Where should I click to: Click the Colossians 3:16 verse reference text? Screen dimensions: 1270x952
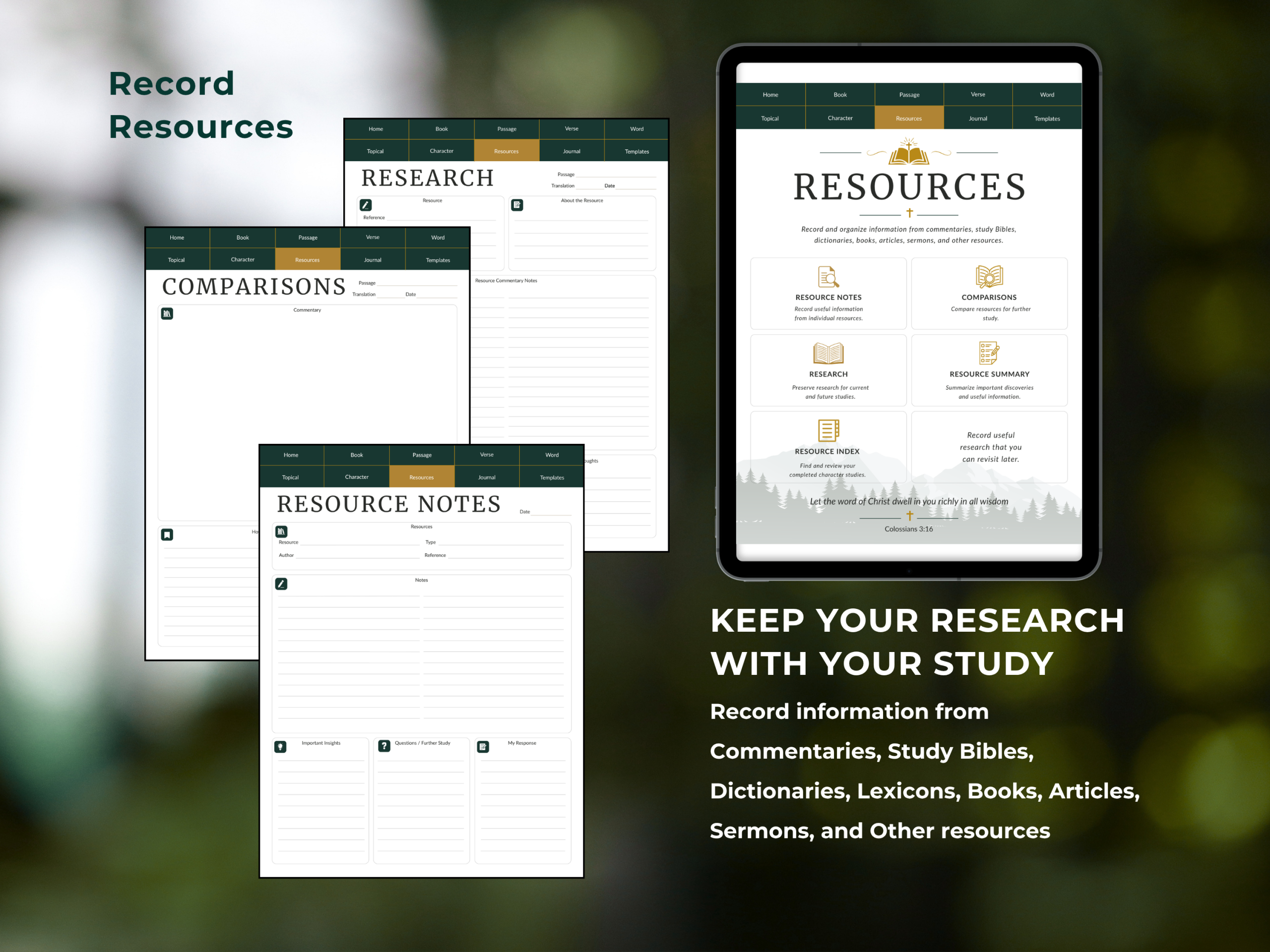[909, 529]
